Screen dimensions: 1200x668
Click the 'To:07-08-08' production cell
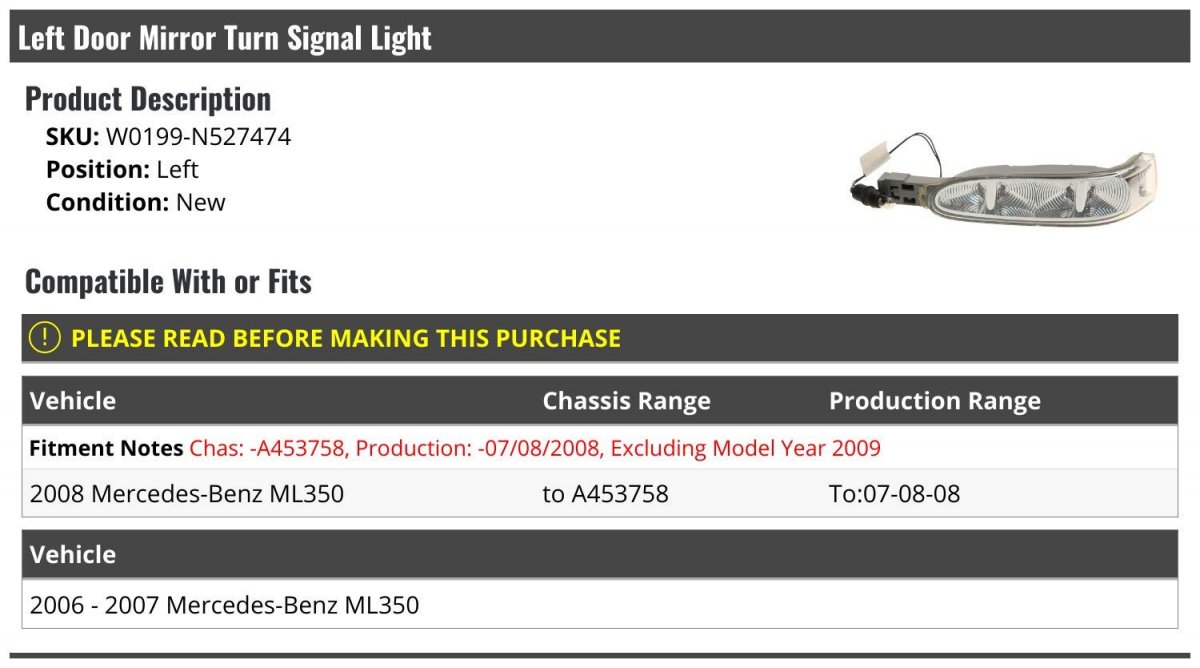[x=894, y=493]
